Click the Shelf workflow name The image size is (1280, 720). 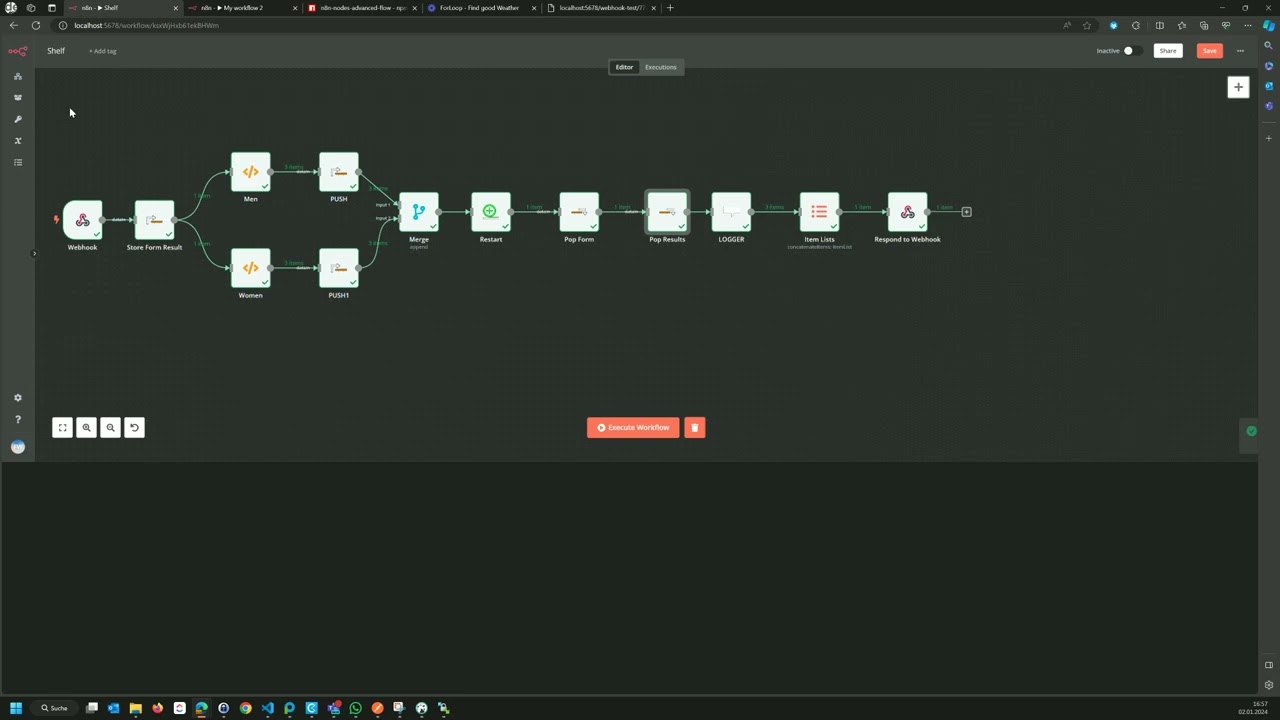56,51
